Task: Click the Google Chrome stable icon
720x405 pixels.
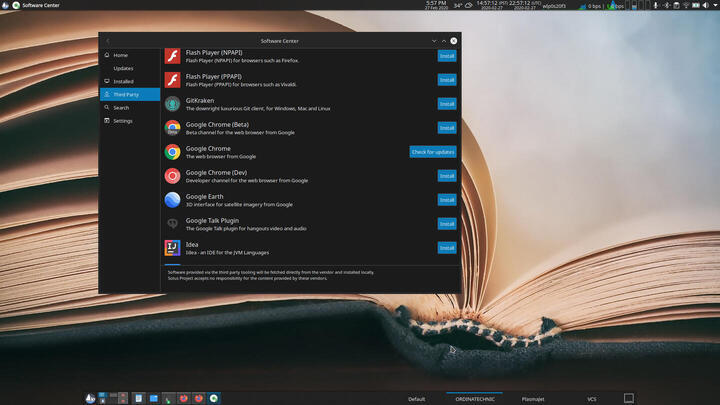Action: click(x=173, y=152)
